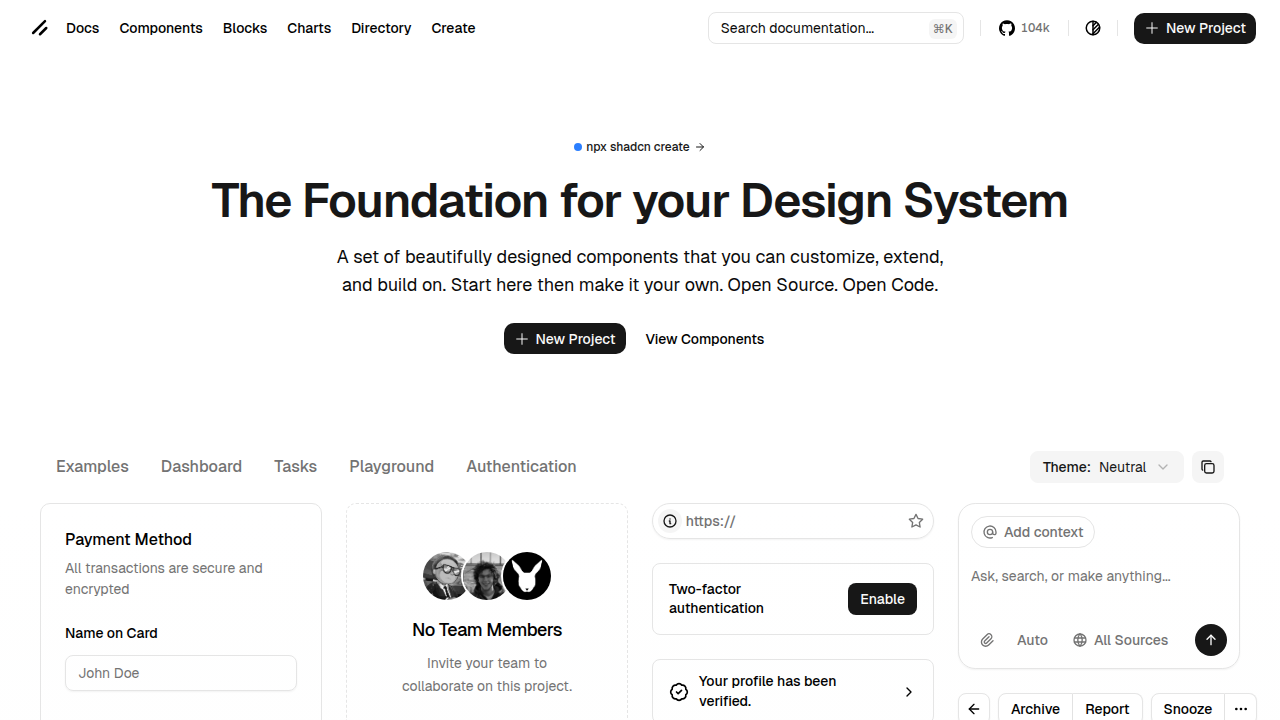Image resolution: width=1280 pixels, height=720 pixels.
Task: Expand the profile verified chevron
Action: point(908,692)
